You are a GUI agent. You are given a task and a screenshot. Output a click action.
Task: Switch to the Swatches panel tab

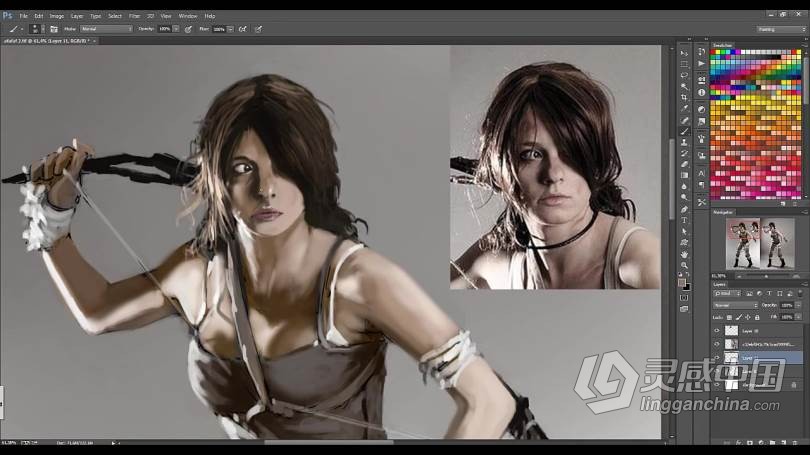point(723,45)
